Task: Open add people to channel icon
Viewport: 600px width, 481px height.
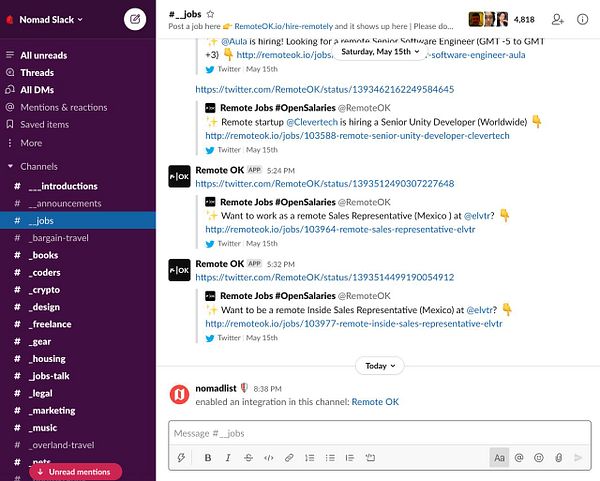Action: [x=558, y=19]
